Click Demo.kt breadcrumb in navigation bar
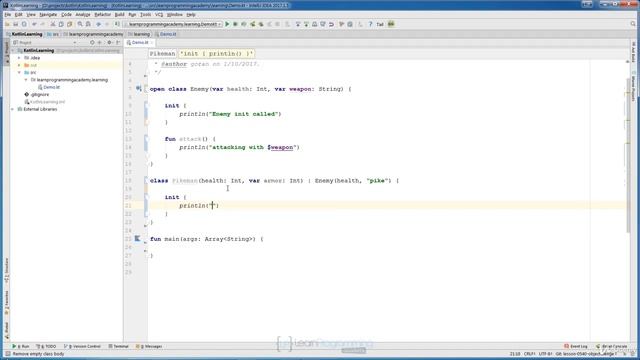 pos(166,34)
